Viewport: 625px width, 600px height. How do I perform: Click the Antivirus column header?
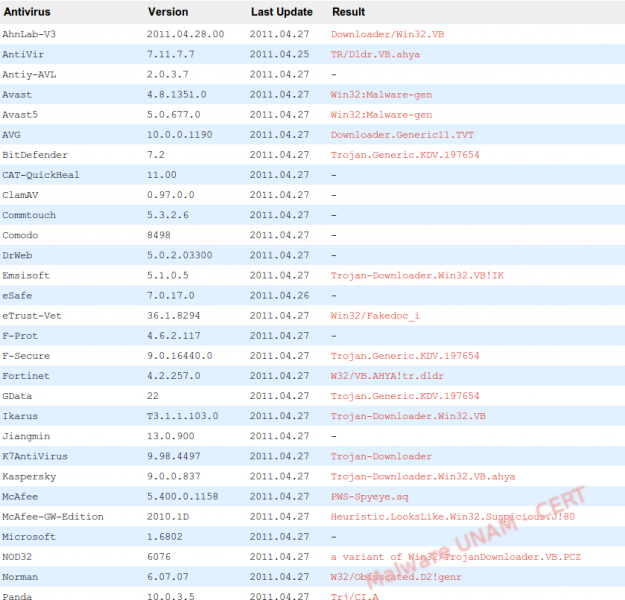click(27, 12)
